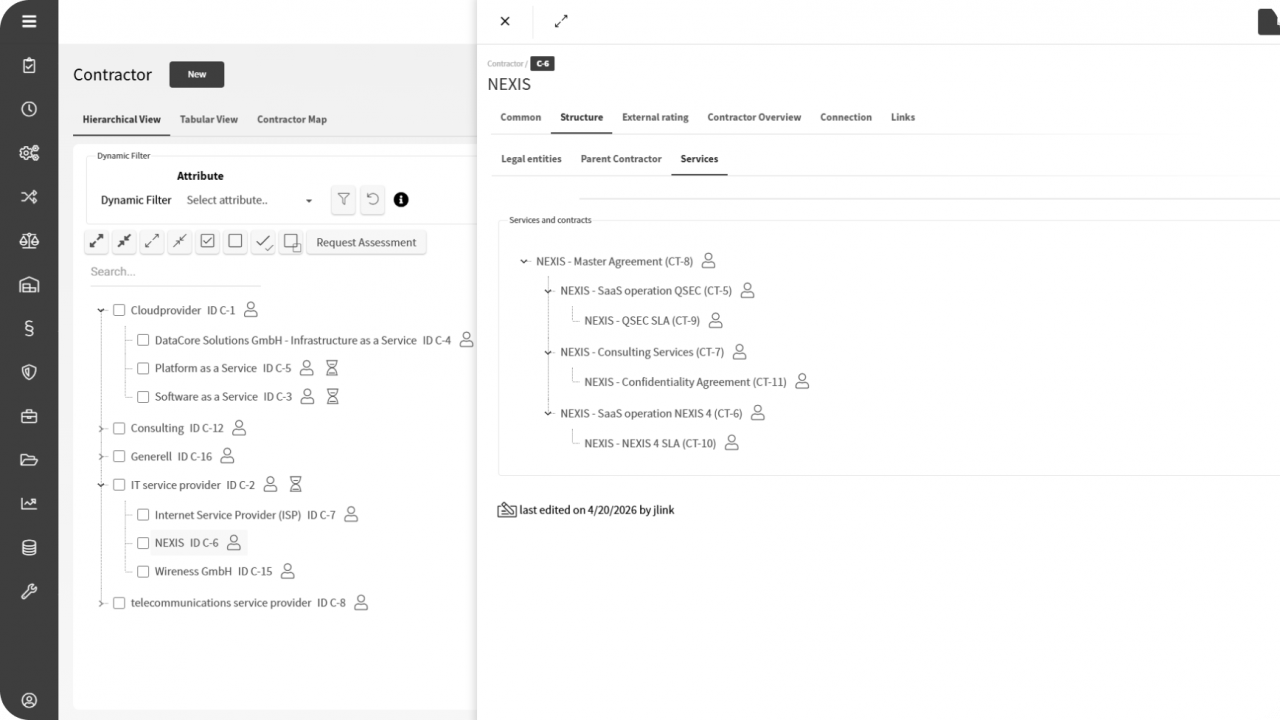
Task: Tick the NEXIS ID C-6 checkbox
Action: [143, 543]
